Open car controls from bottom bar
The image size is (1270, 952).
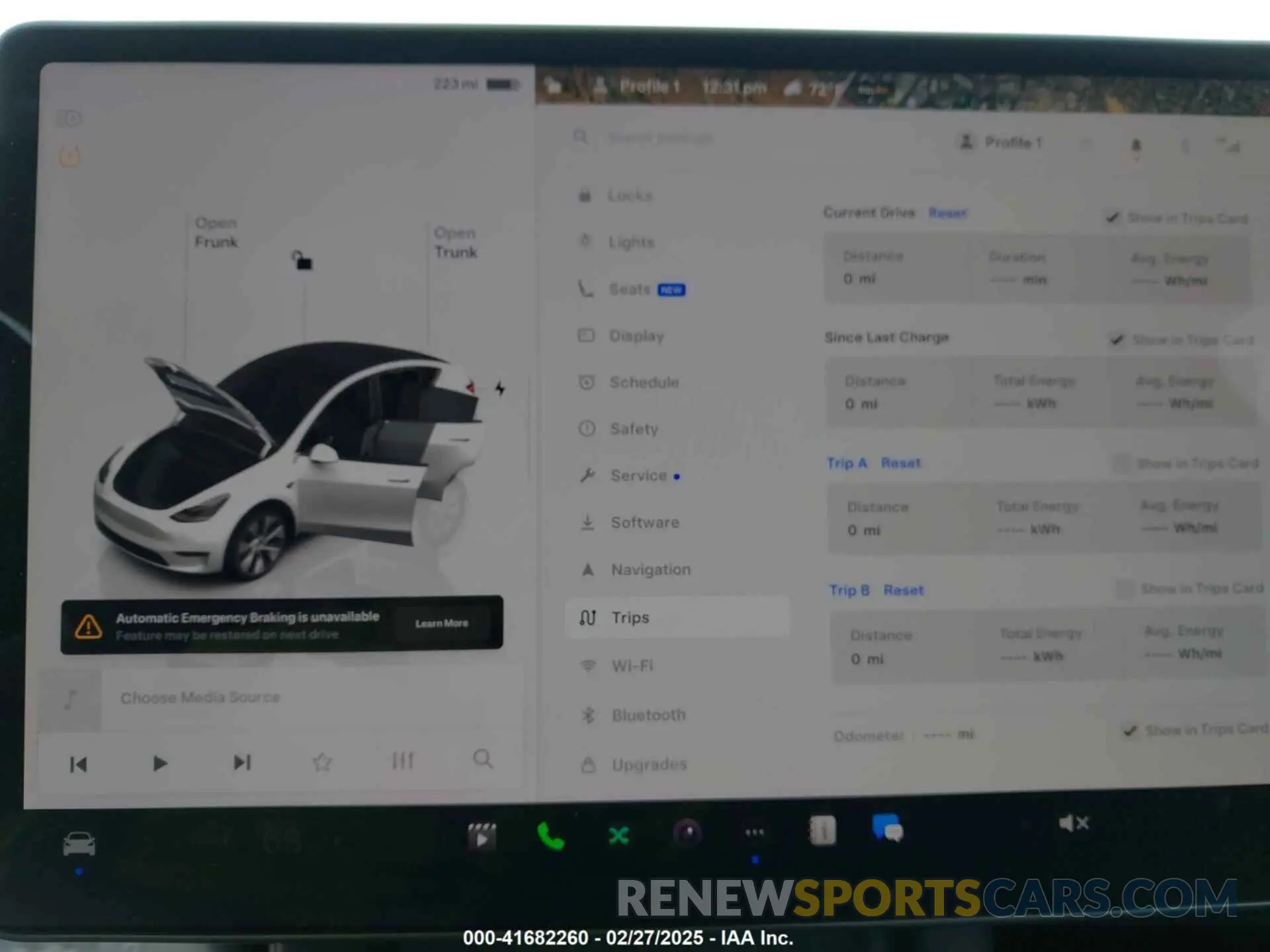click(x=79, y=844)
